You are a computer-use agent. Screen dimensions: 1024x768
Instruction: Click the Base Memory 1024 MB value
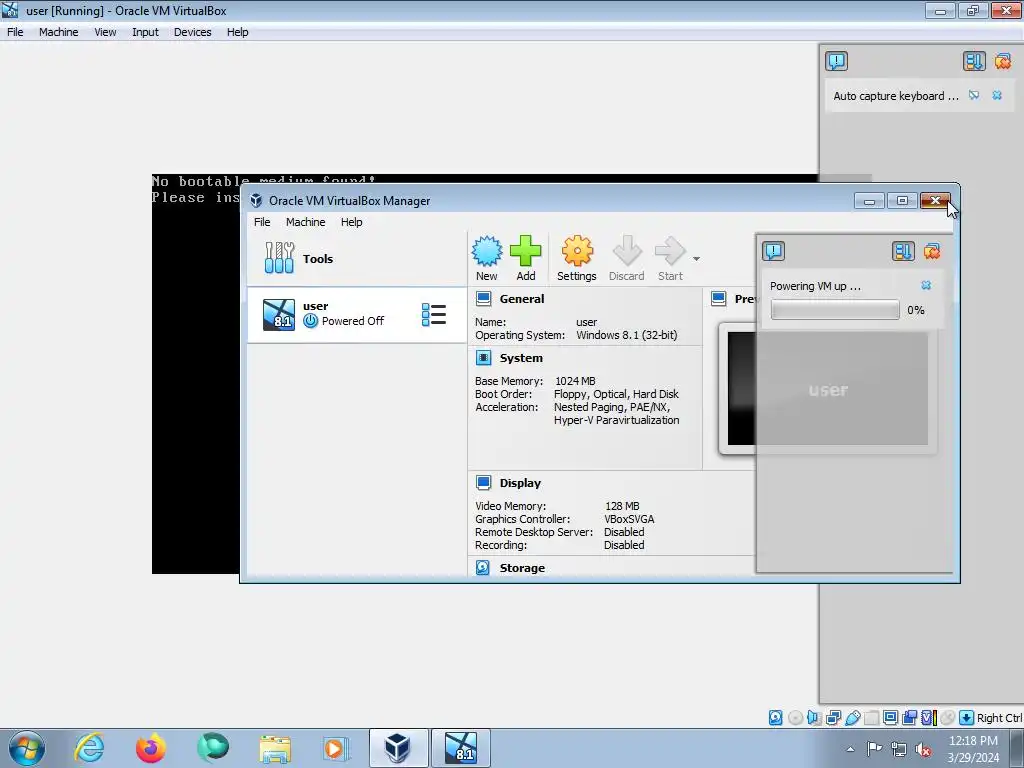pos(575,381)
